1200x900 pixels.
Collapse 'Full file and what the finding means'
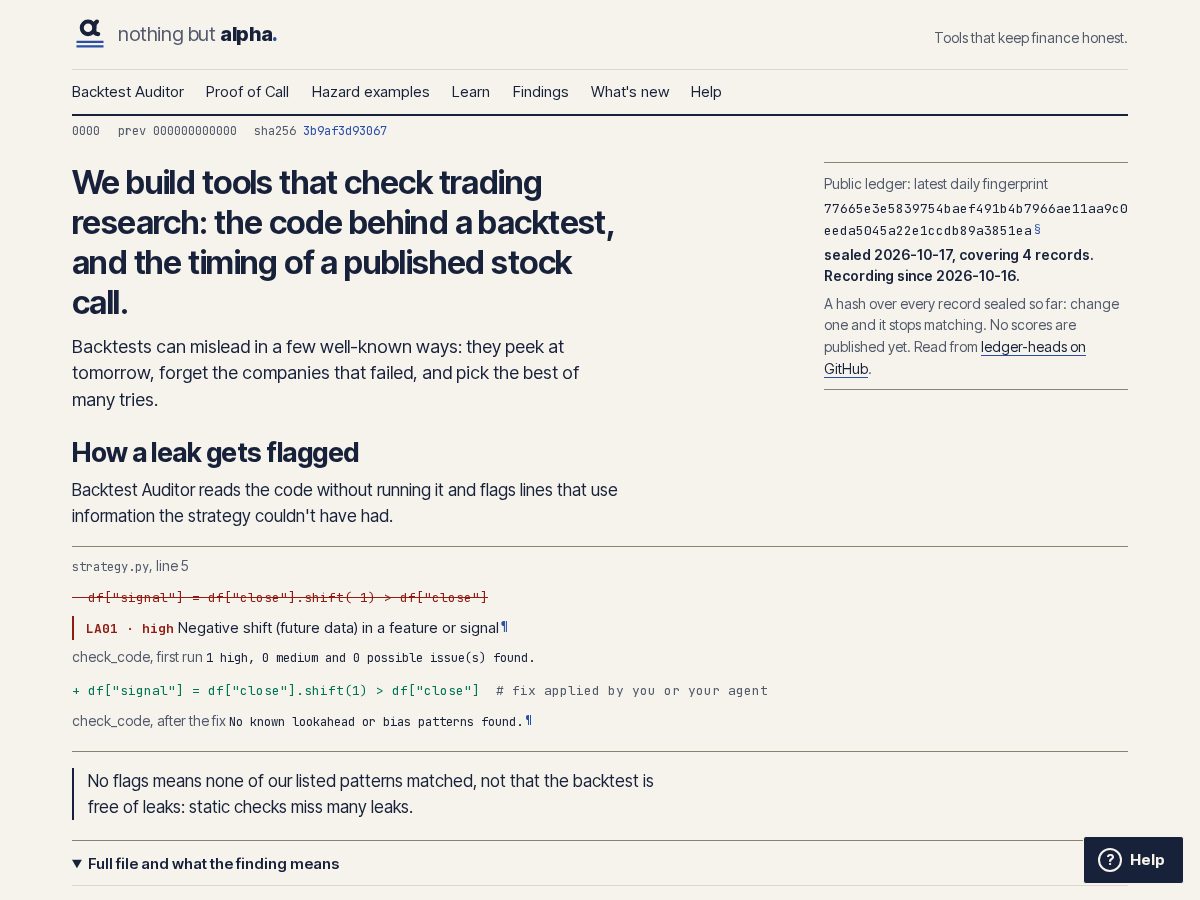[x=206, y=863]
